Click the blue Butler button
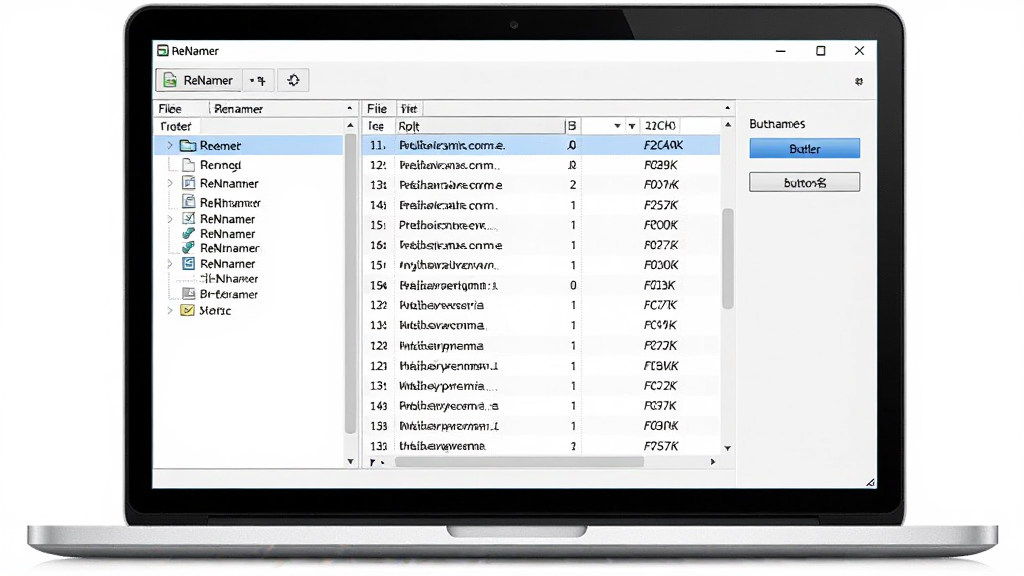Image resolution: width=1024 pixels, height=576 pixels. (805, 148)
